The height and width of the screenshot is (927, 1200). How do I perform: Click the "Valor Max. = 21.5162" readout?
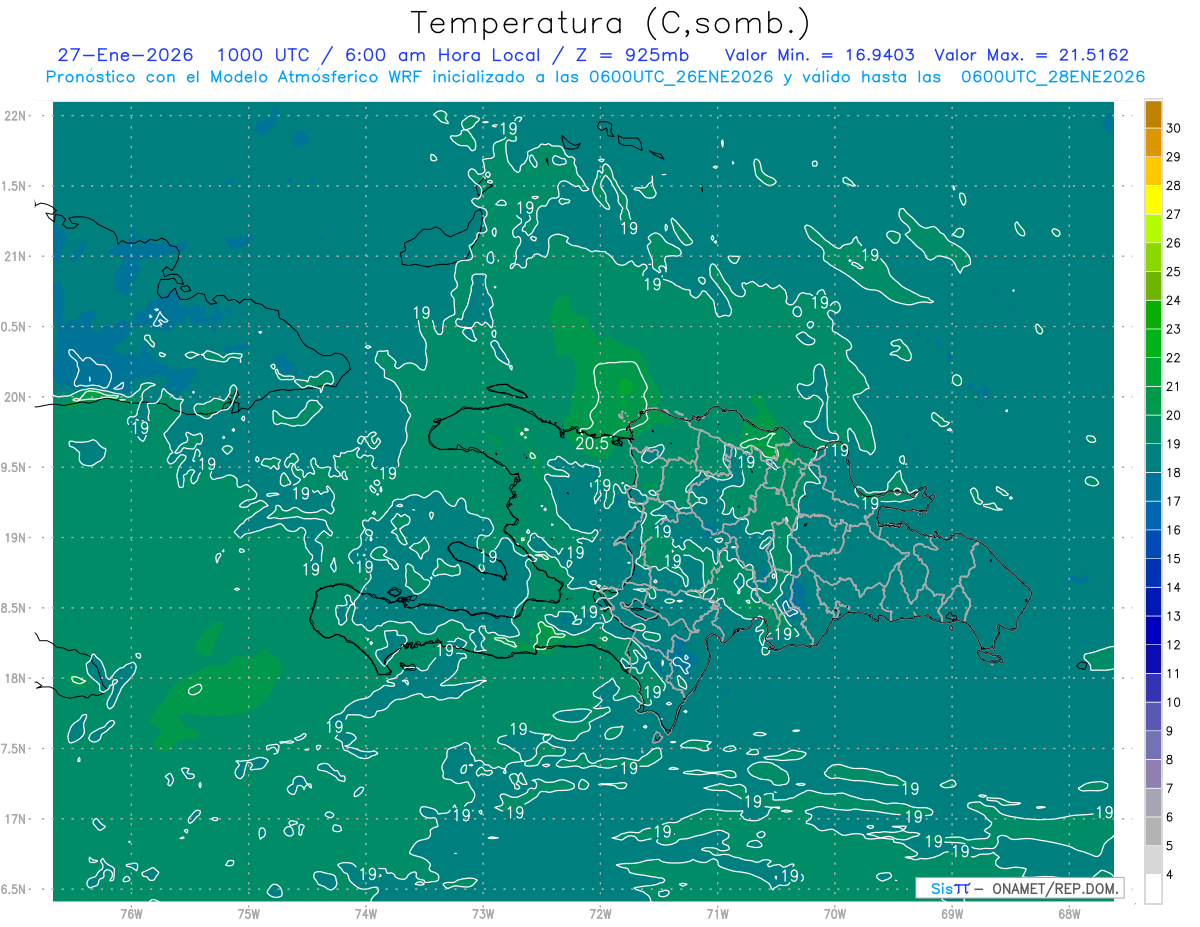pyautogui.click(x=1031, y=55)
